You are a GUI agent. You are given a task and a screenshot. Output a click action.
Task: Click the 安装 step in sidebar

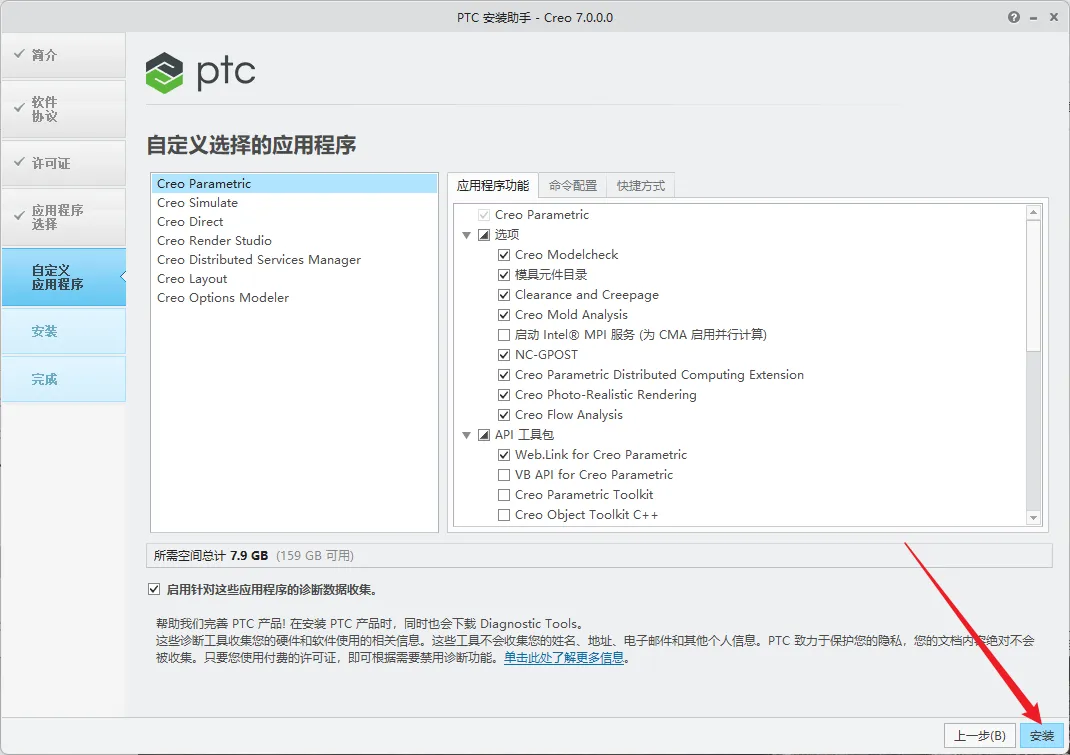point(63,331)
